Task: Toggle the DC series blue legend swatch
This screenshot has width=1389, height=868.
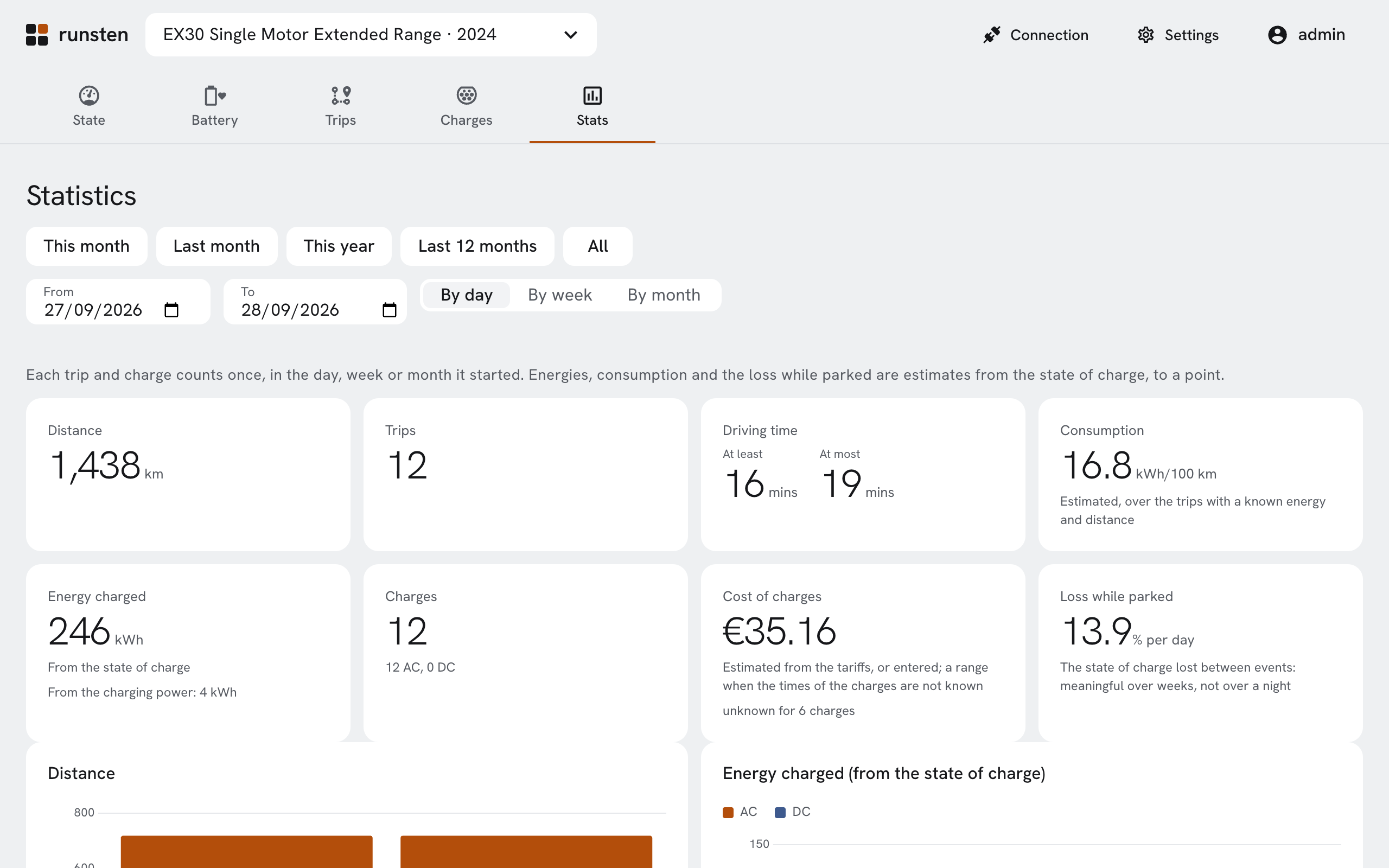Action: pos(780,812)
